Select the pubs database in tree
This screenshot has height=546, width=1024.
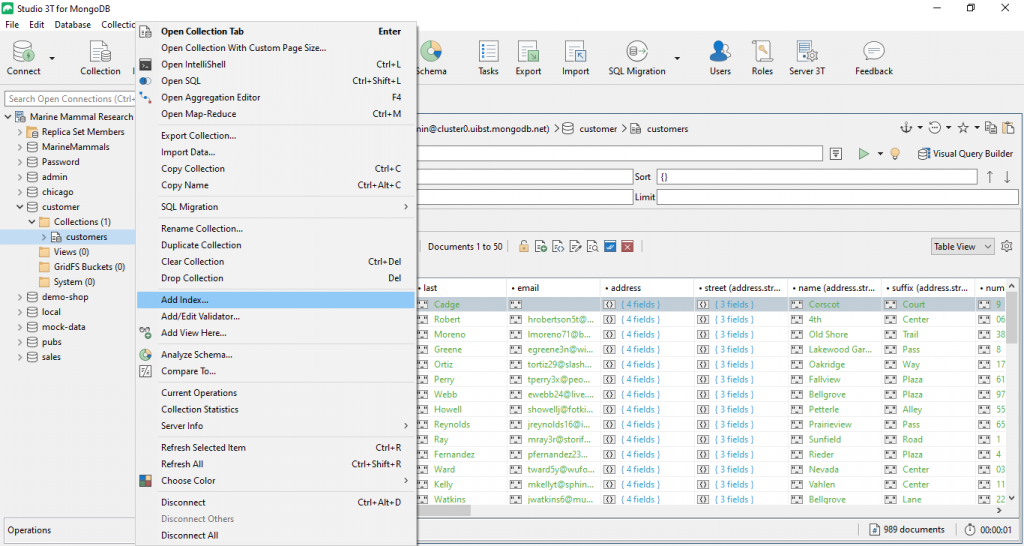pyautogui.click(x=52, y=342)
